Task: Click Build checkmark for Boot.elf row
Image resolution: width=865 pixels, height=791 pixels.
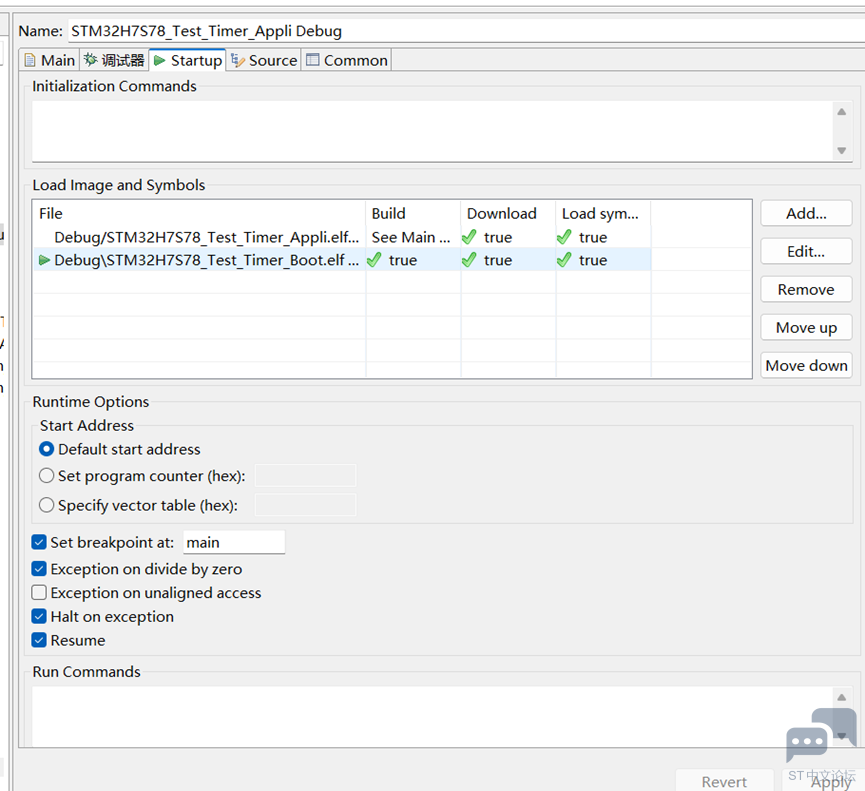Action: 375,260
